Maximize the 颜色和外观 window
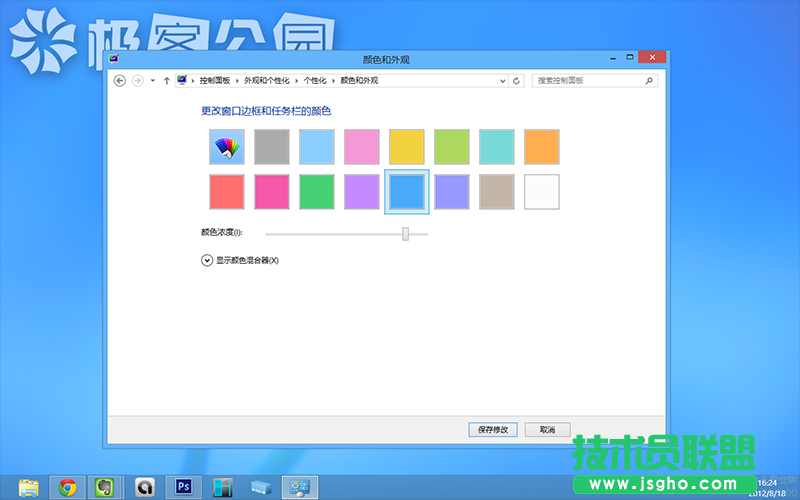Screen dimensions: 800x500 coord(630,57)
